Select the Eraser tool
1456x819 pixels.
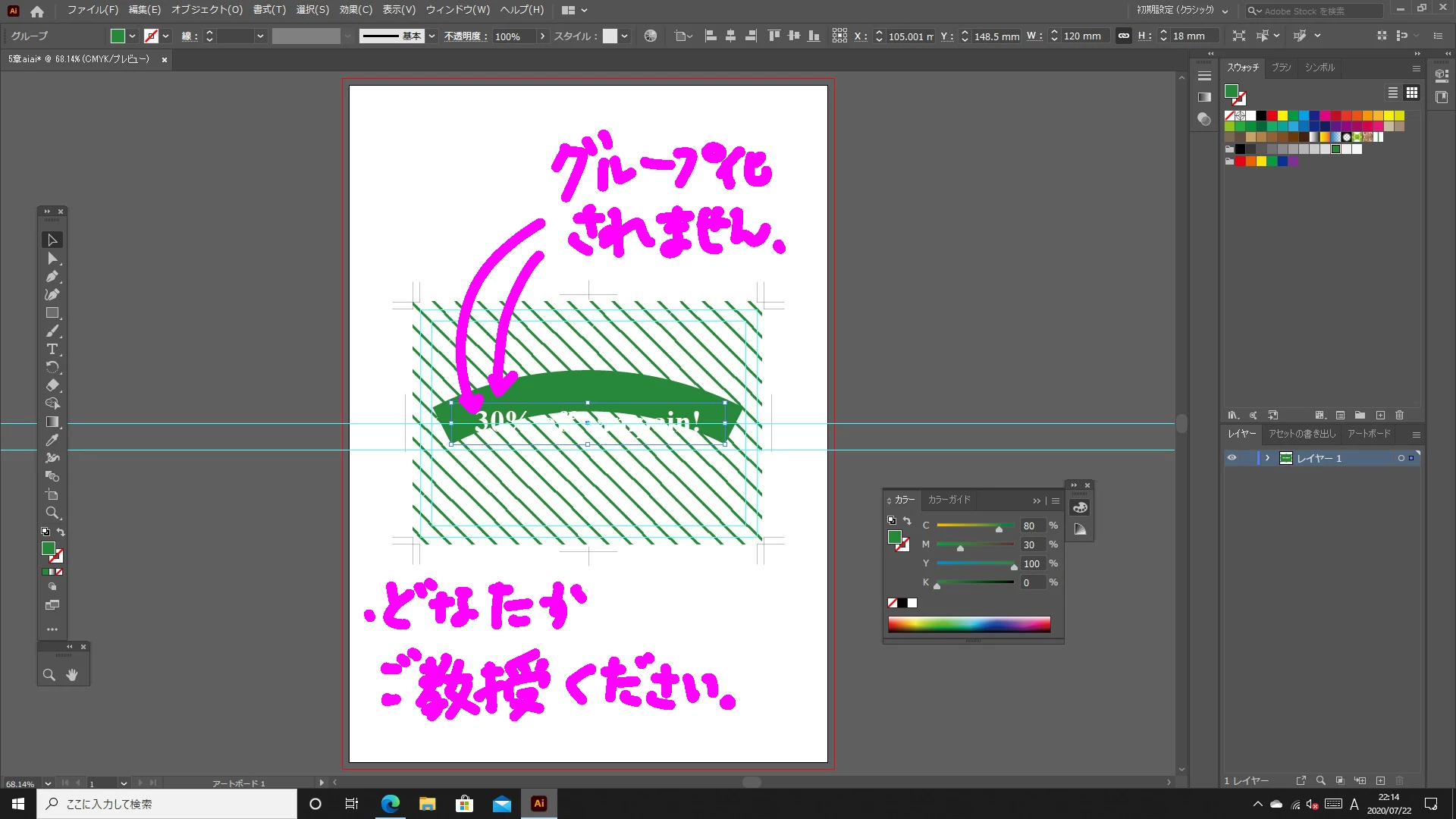click(x=52, y=385)
